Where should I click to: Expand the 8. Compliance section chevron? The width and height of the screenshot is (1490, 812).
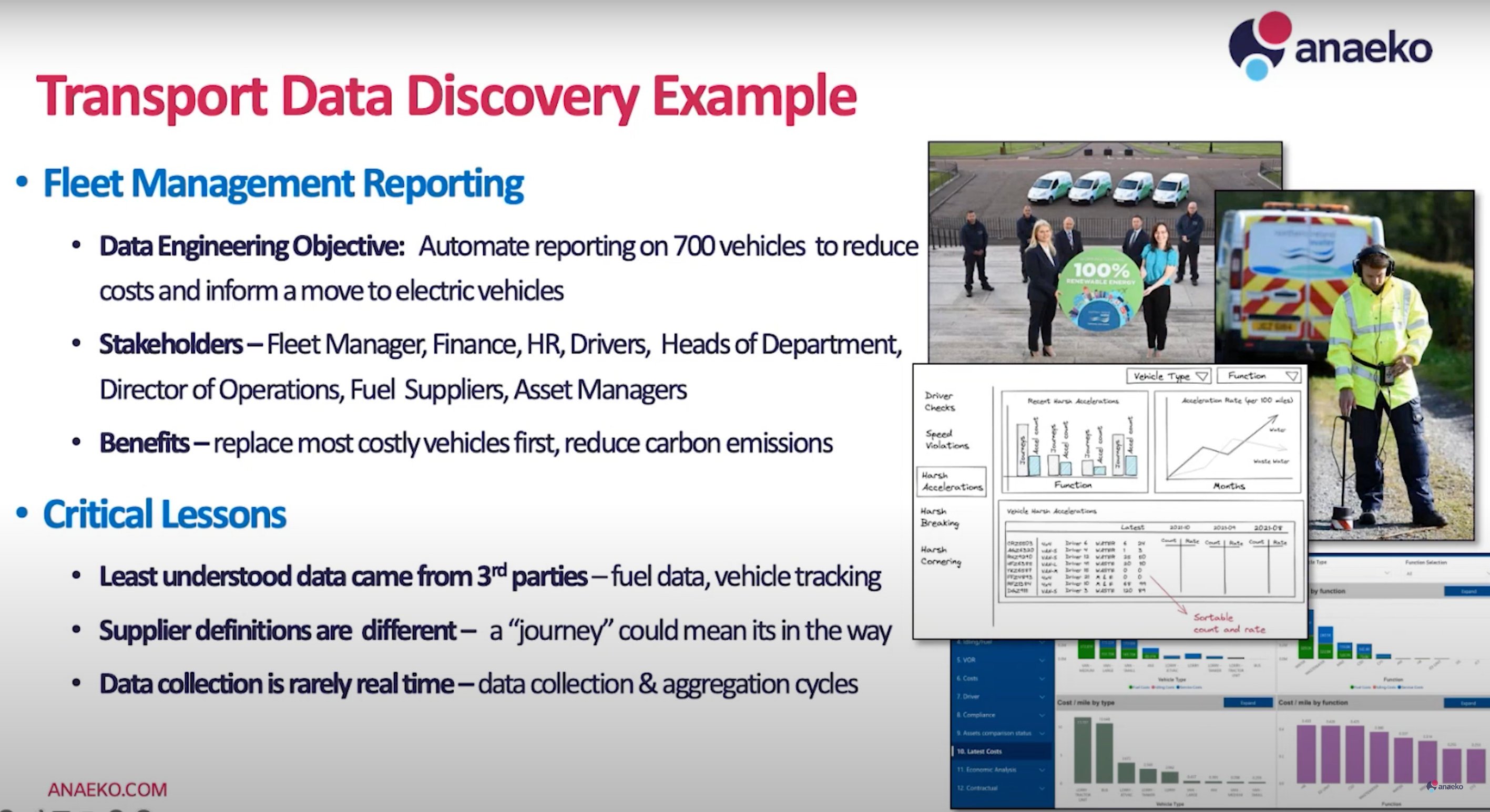point(1042,715)
